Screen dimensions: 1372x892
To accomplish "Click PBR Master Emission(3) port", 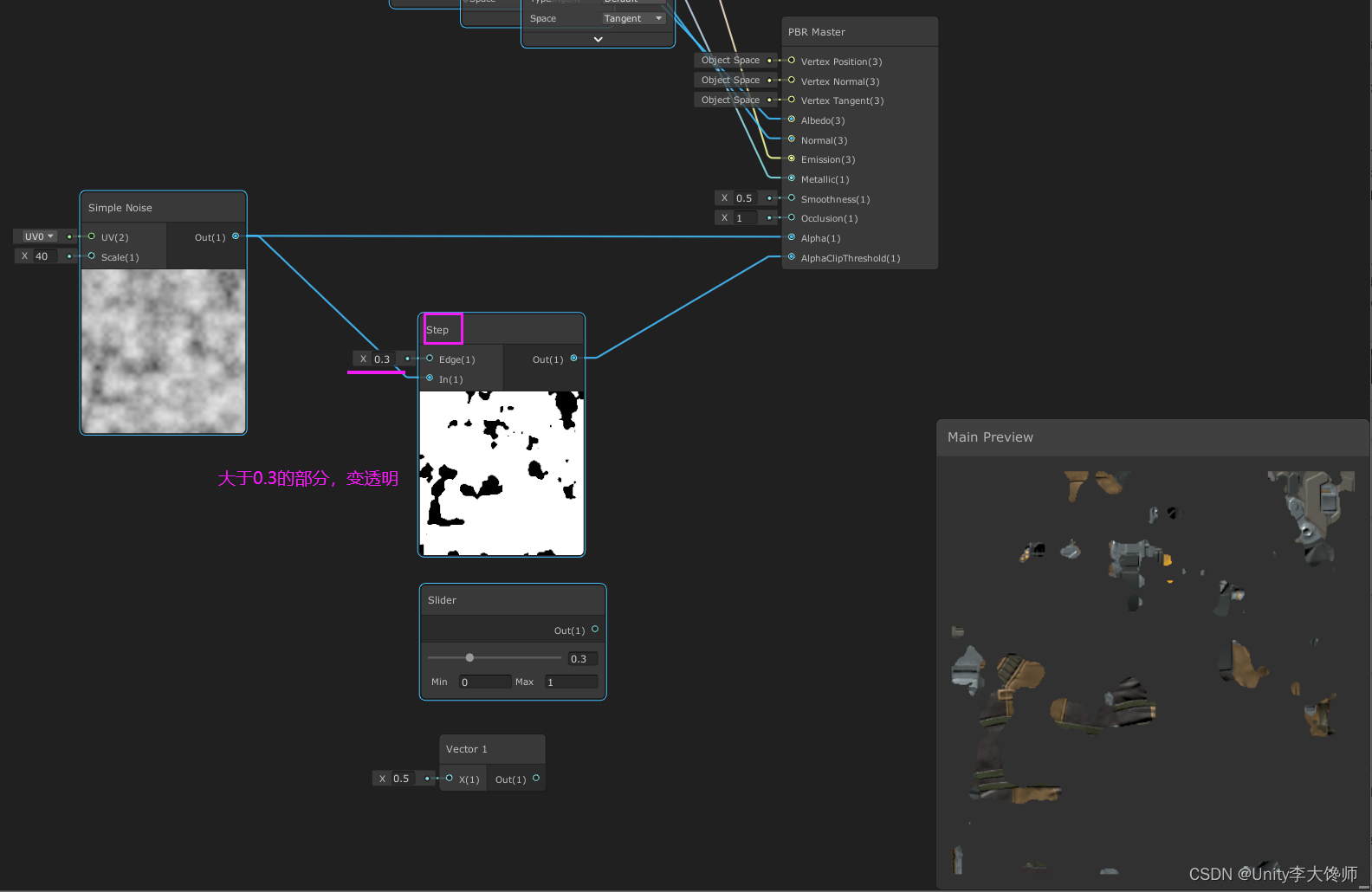I will point(792,158).
